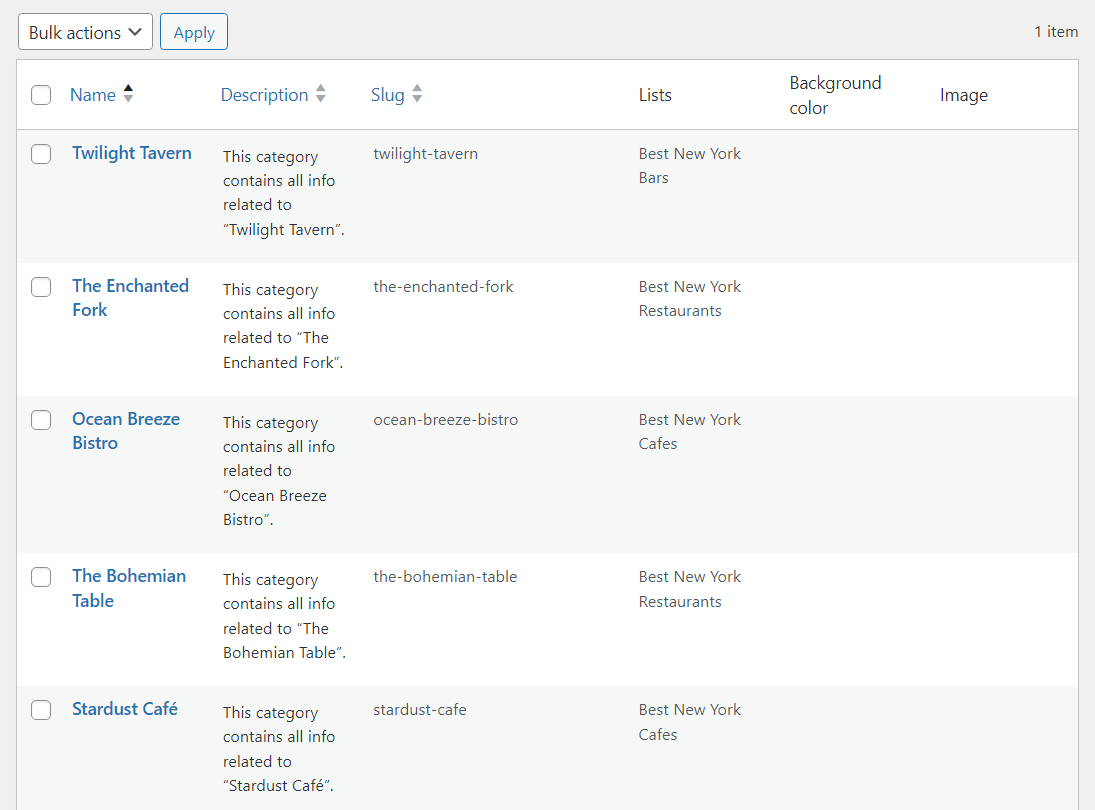The height and width of the screenshot is (810, 1095).
Task: Click the Background color column header
Action: (x=835, y=95)
